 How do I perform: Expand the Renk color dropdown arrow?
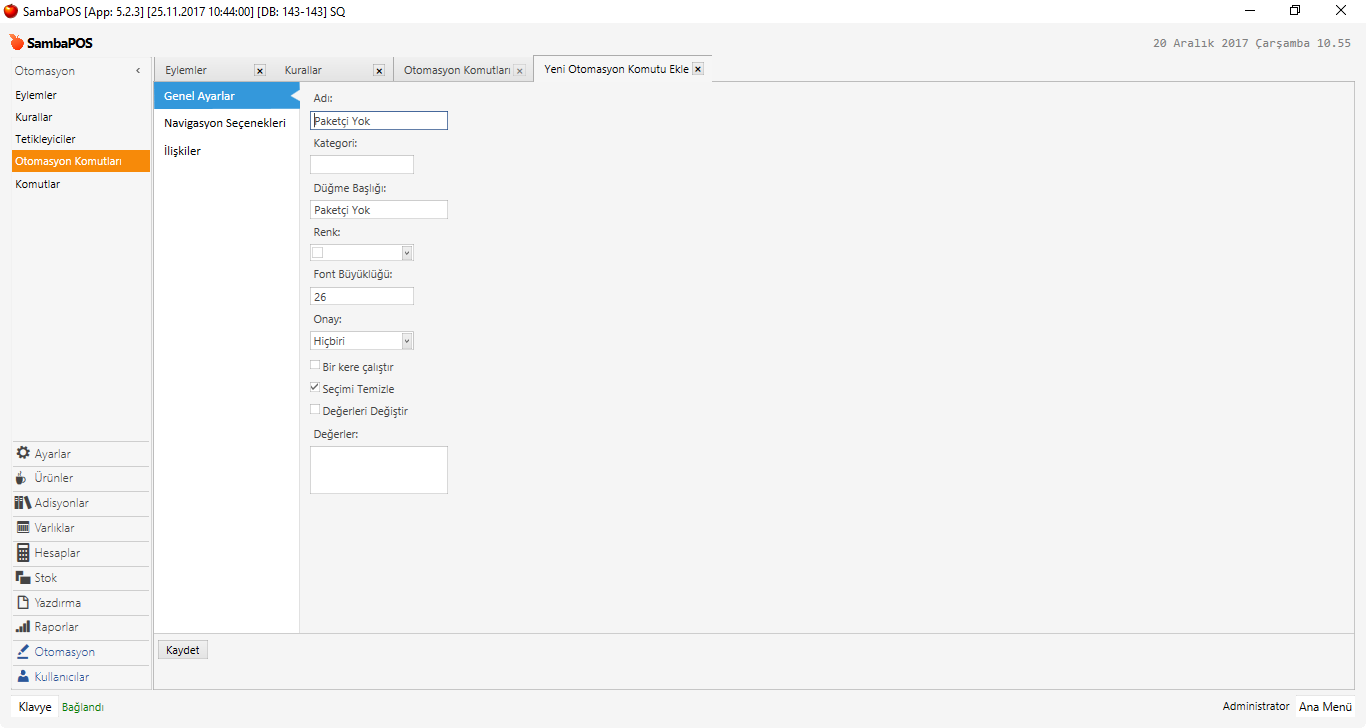tap(406, 253)
